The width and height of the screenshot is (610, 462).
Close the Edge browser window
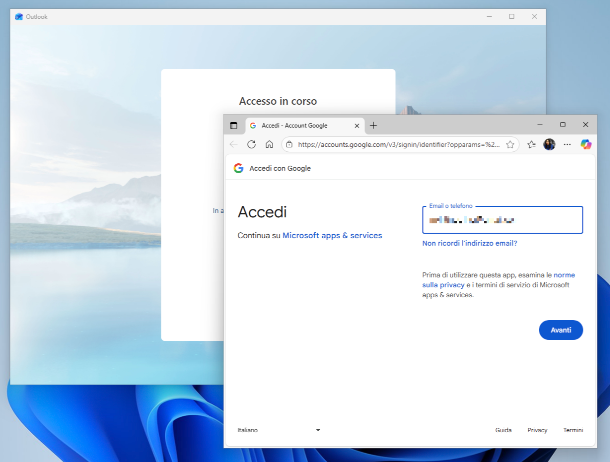585,124
